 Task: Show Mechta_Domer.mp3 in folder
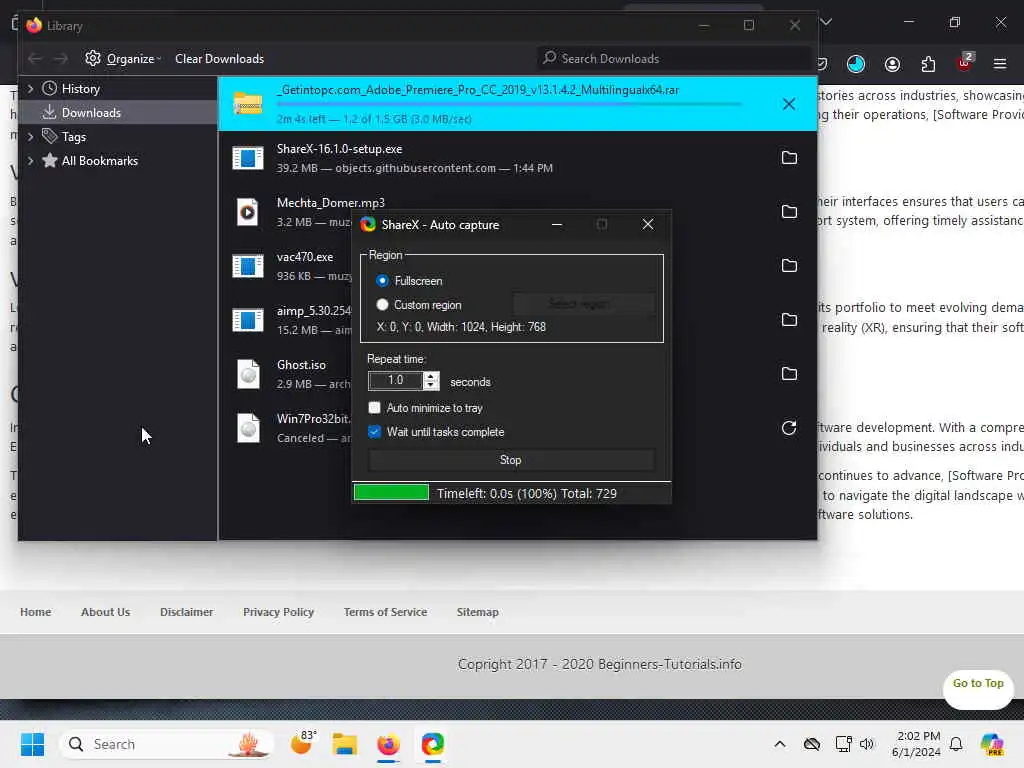click(x=789, y=212)
